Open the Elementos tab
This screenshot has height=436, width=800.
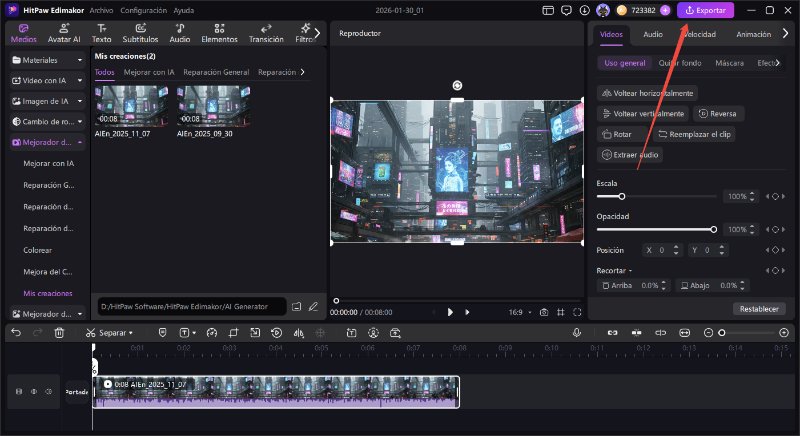(219, 33)
